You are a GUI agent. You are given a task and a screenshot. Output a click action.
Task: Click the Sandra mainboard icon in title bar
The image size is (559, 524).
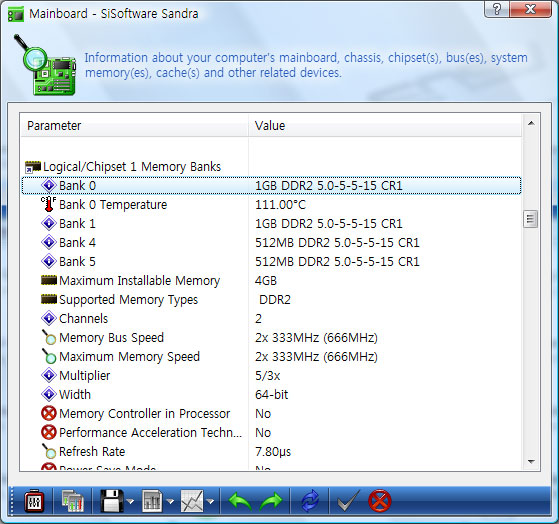tap(16, 14)
